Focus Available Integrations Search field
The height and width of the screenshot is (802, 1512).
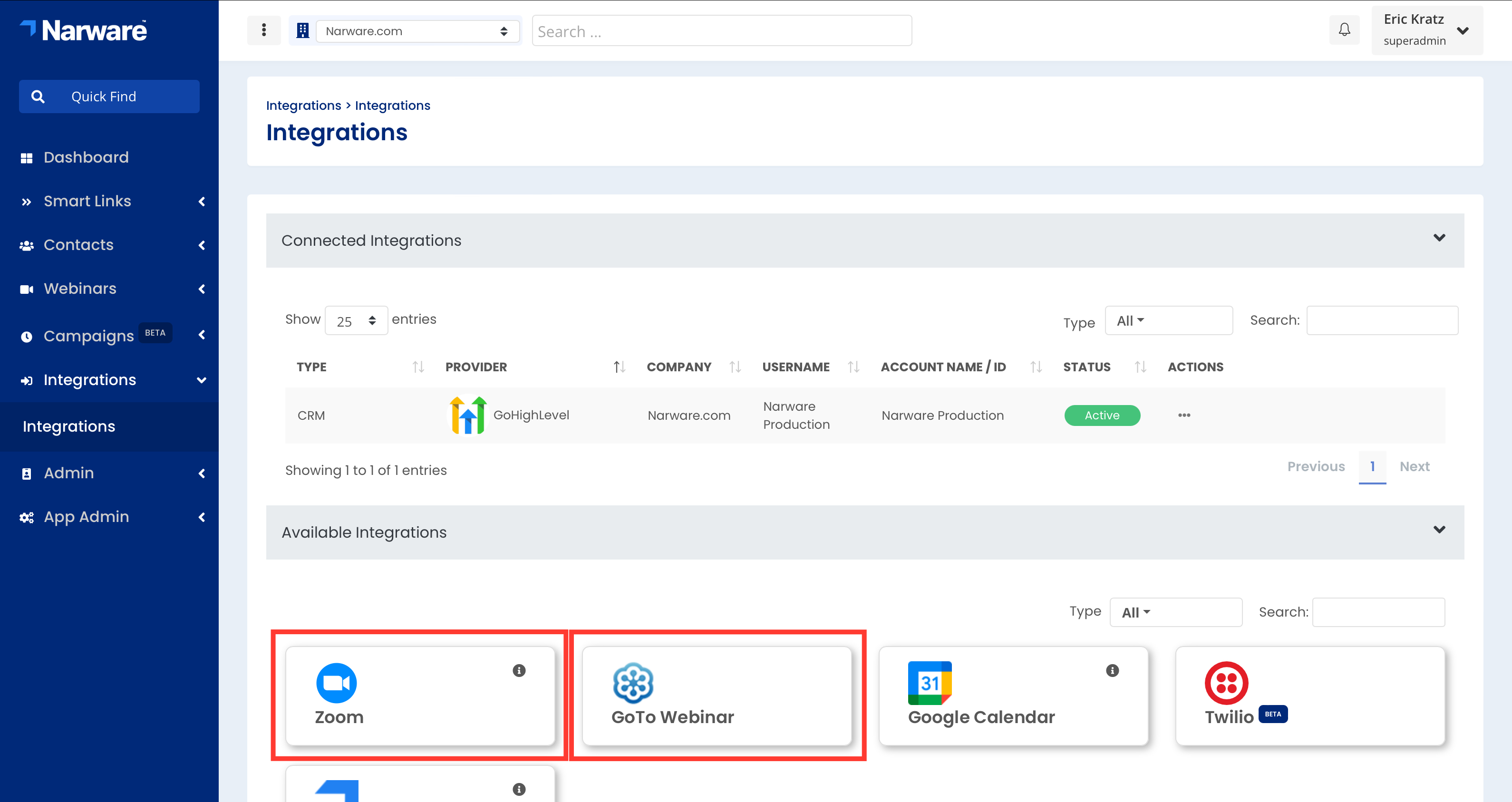[1378, 612]
